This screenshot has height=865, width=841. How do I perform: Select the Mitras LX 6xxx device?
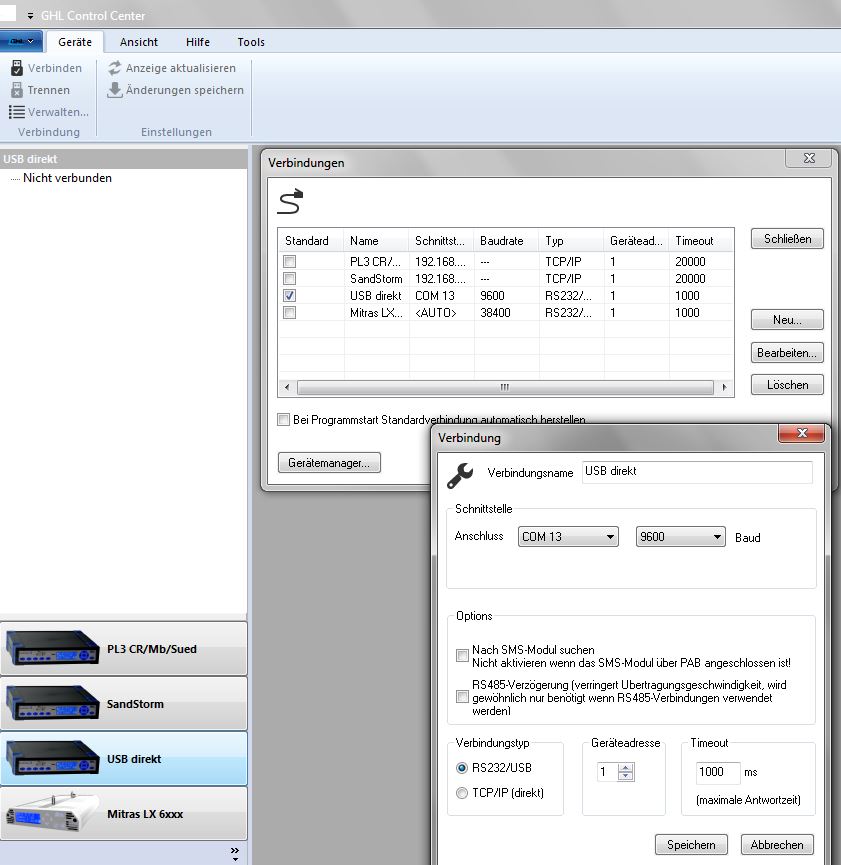(124, 814)
